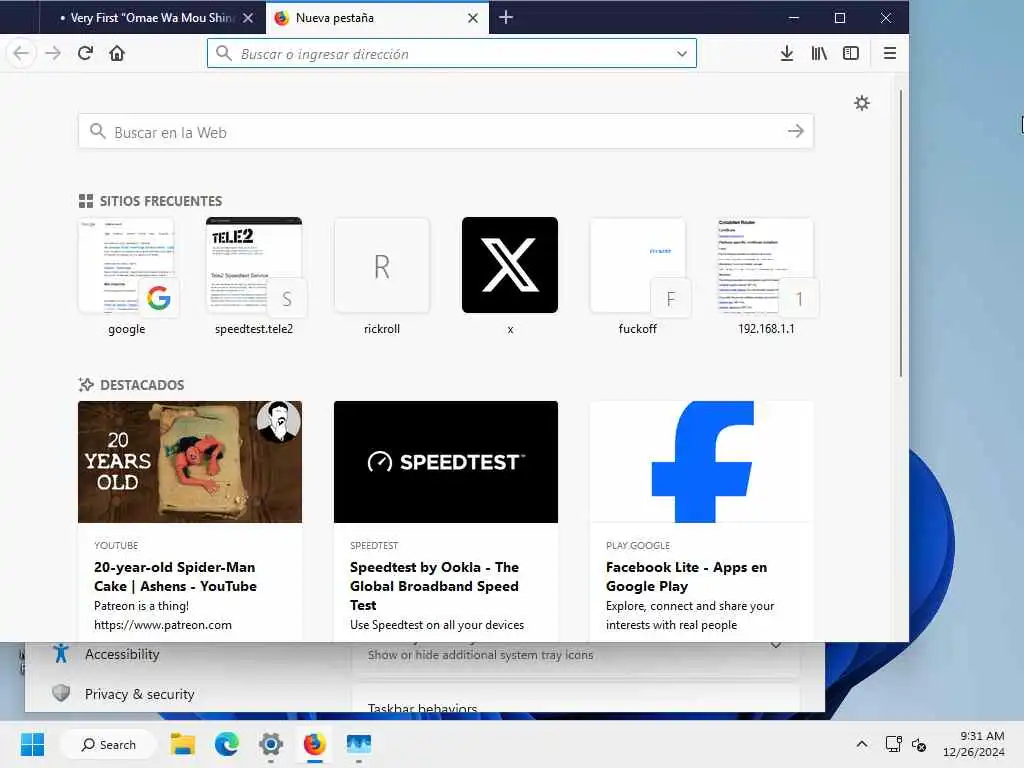
Task: Focus the Buscar o ingresar dirección field
Action: click(x=452, y=53)
